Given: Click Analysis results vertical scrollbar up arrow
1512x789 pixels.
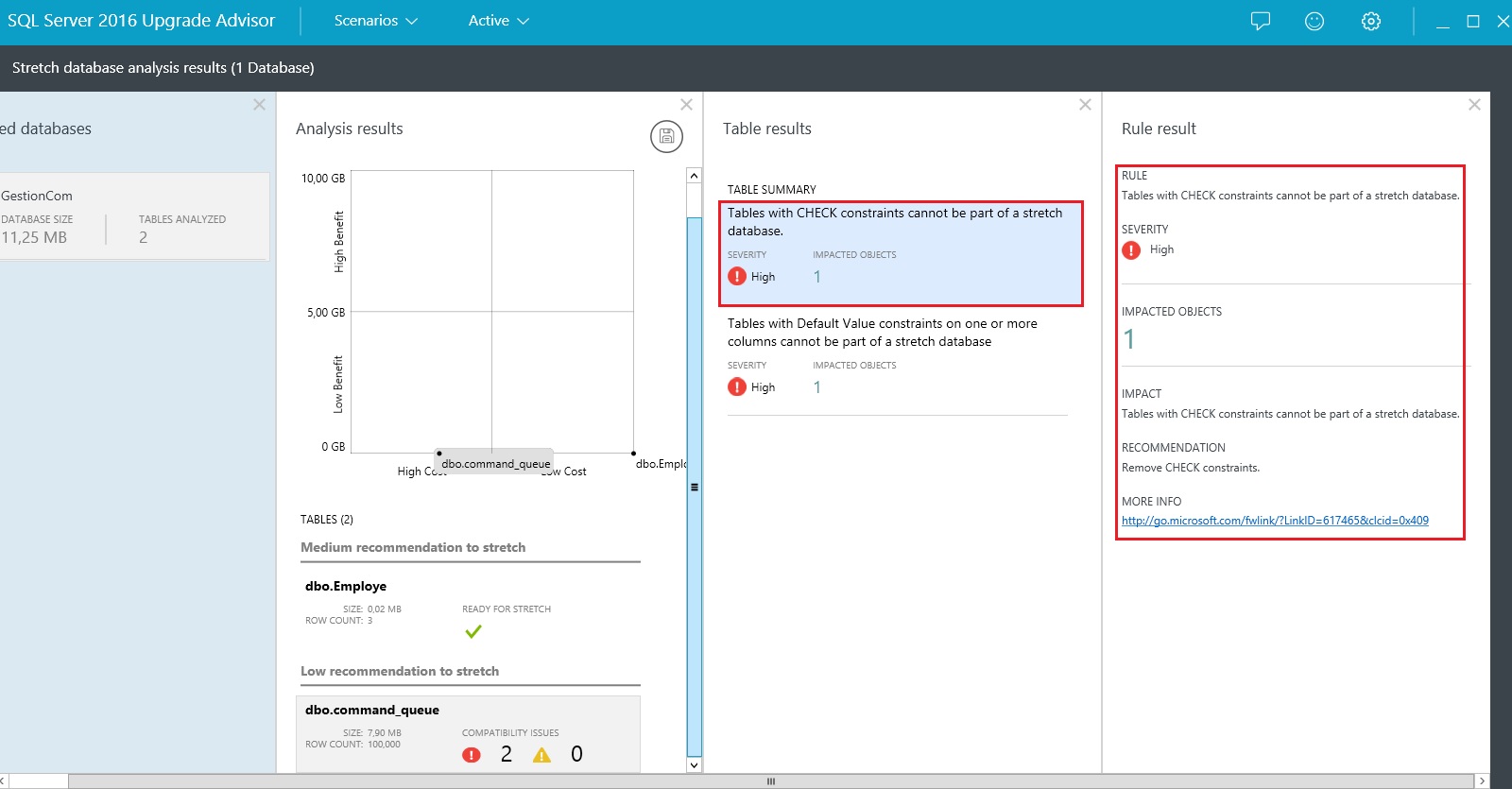Looking at the screenshot, I should click(x=695, y=176).
